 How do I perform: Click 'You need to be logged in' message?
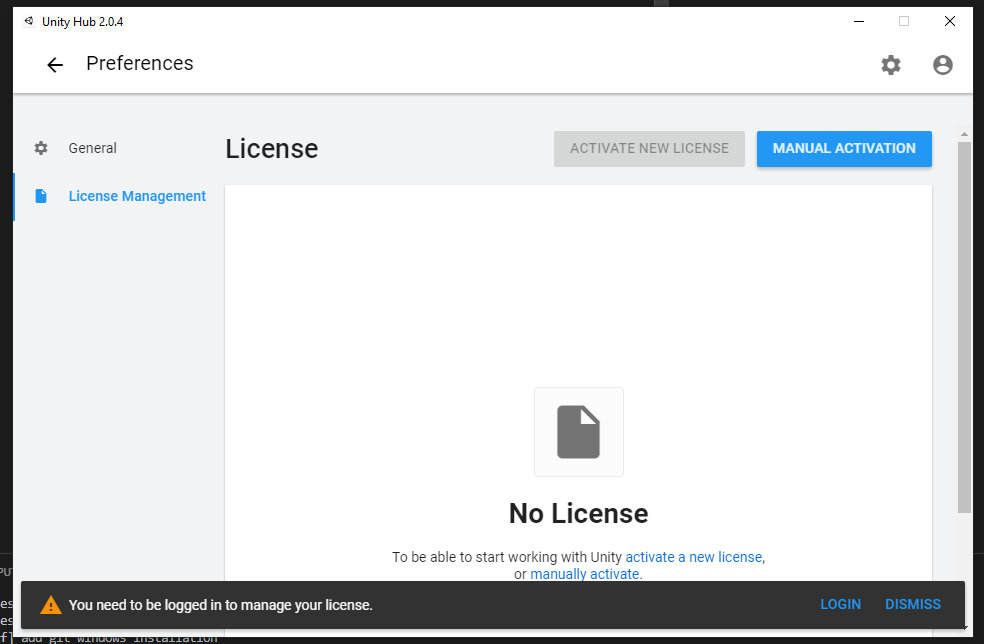pyautogui.click(x=220, y=605)
